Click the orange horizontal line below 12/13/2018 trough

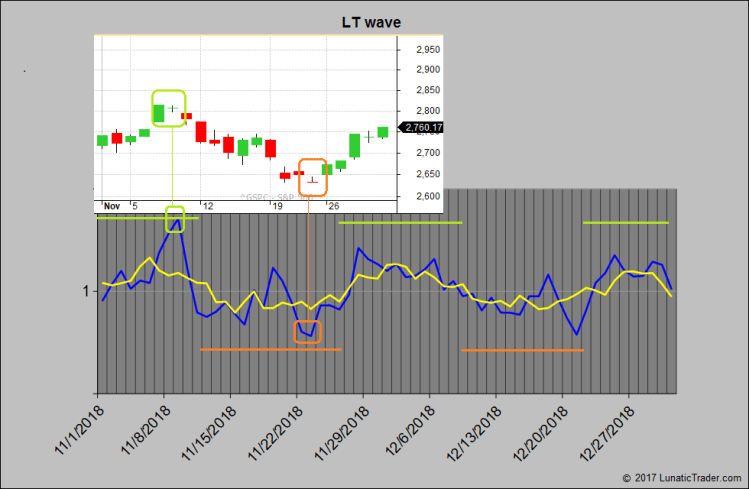coord(522,350)
